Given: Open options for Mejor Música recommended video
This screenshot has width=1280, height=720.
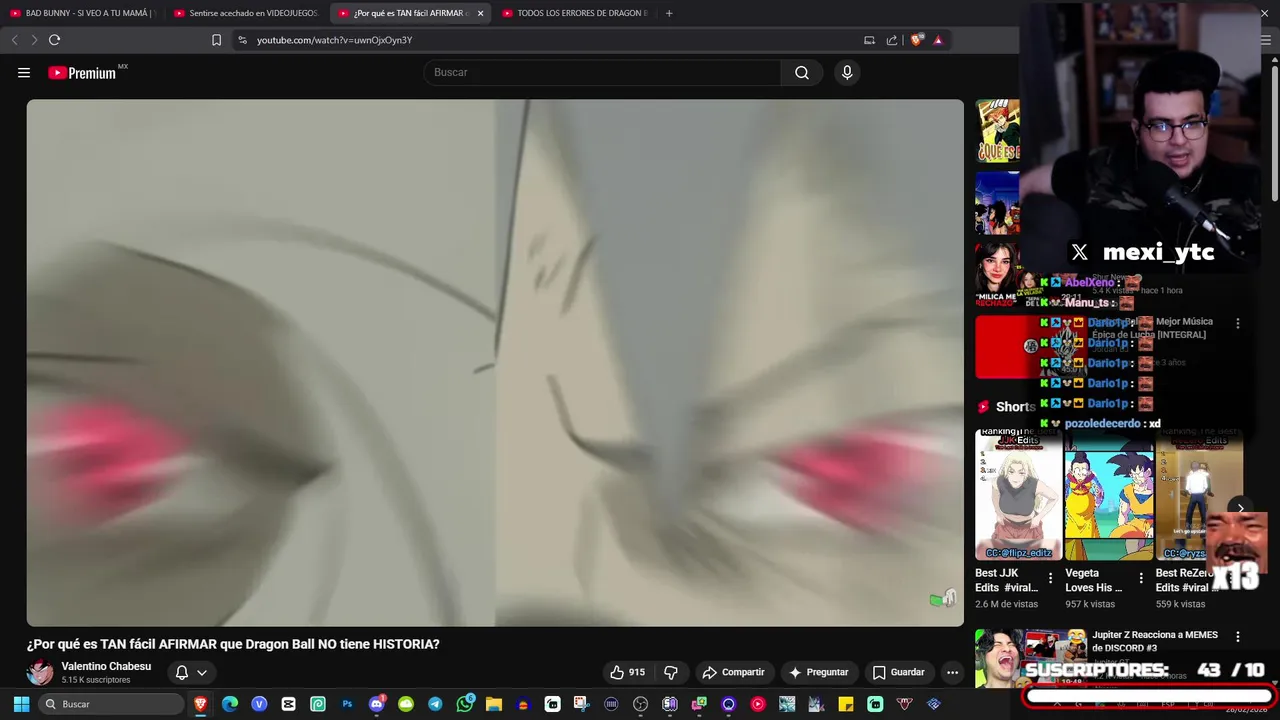Looking at the screenshot, I should pos(1238,324).
